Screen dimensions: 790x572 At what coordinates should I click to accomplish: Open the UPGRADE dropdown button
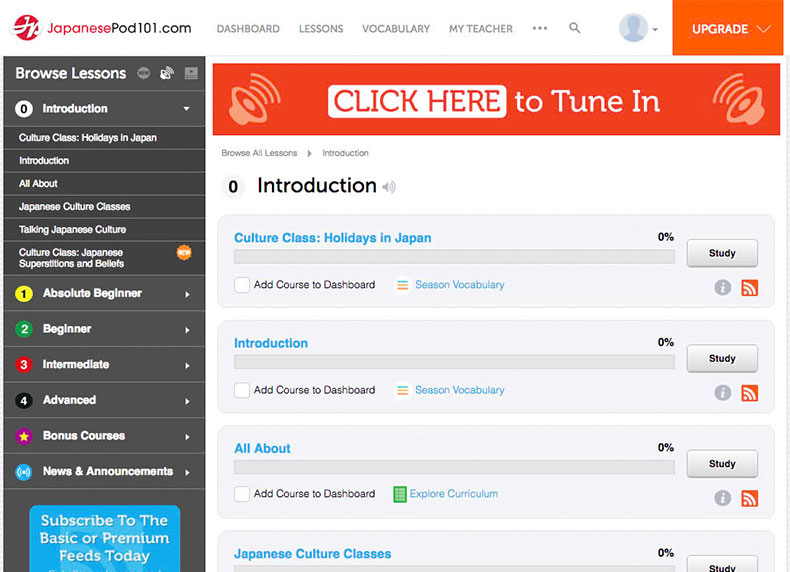[728, 28]
